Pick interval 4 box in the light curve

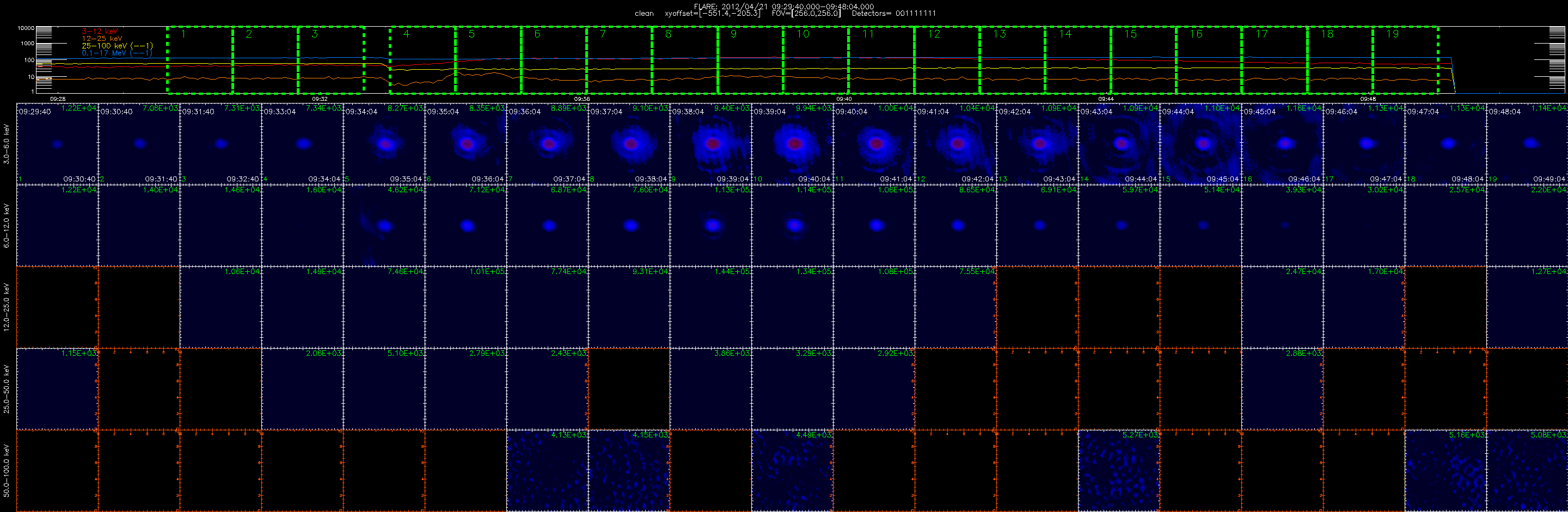click(x=423, y=60)
